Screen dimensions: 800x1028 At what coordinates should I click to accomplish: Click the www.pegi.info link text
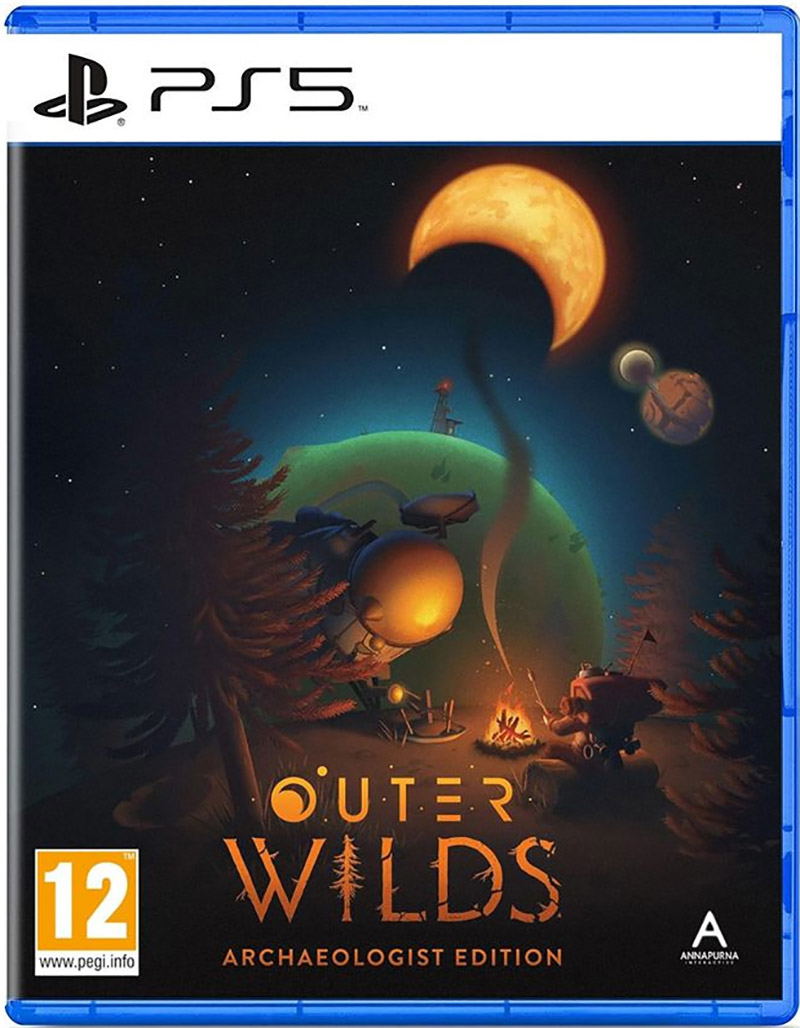coord(87,962)
